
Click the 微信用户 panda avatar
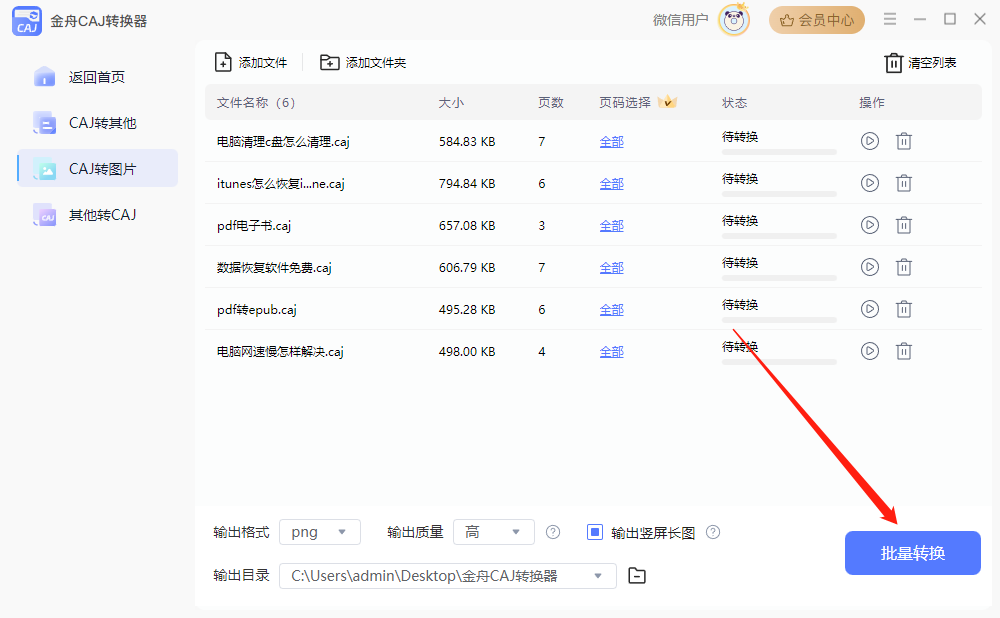[x=733, y=20]
